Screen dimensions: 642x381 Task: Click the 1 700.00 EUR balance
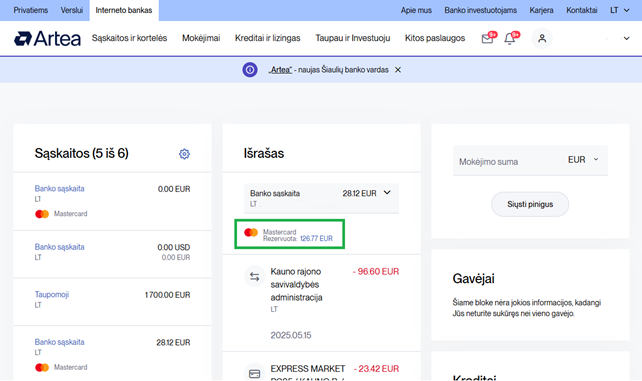(x=167, y=295)
